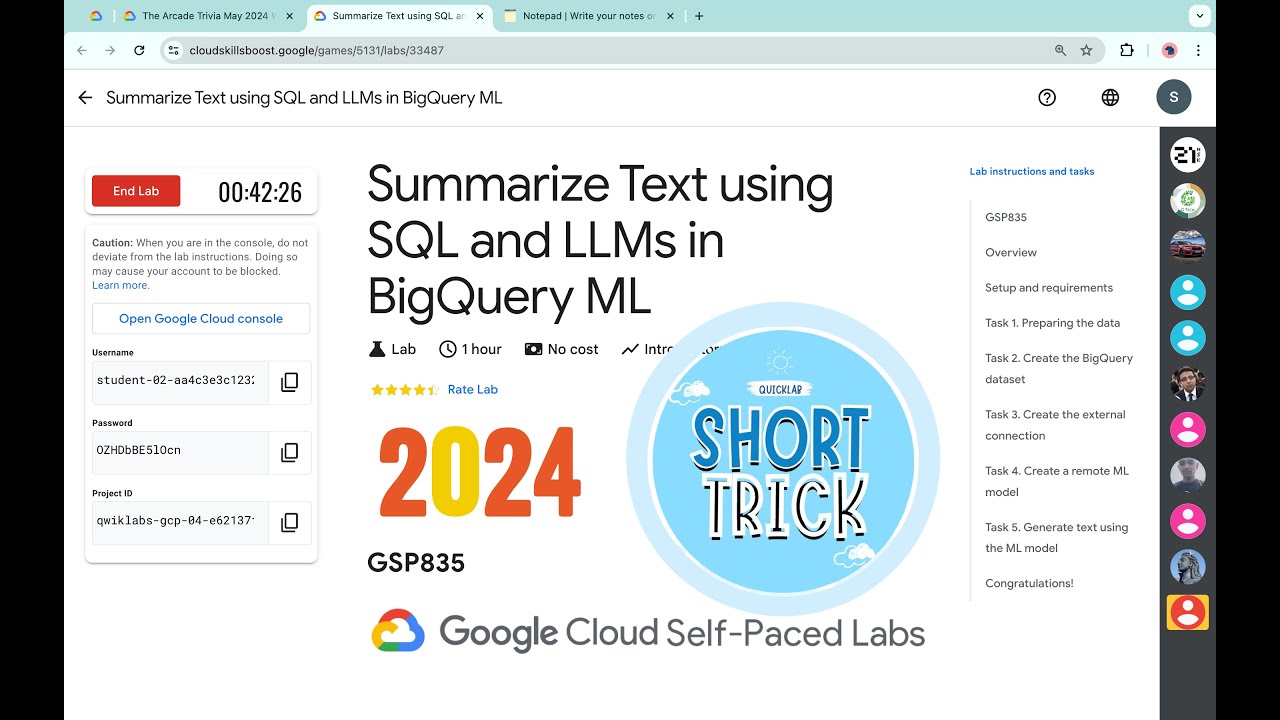Click the page header title text
Image resolution: width=1280 pixels, height=720 pixels.
tap(304, 98)
